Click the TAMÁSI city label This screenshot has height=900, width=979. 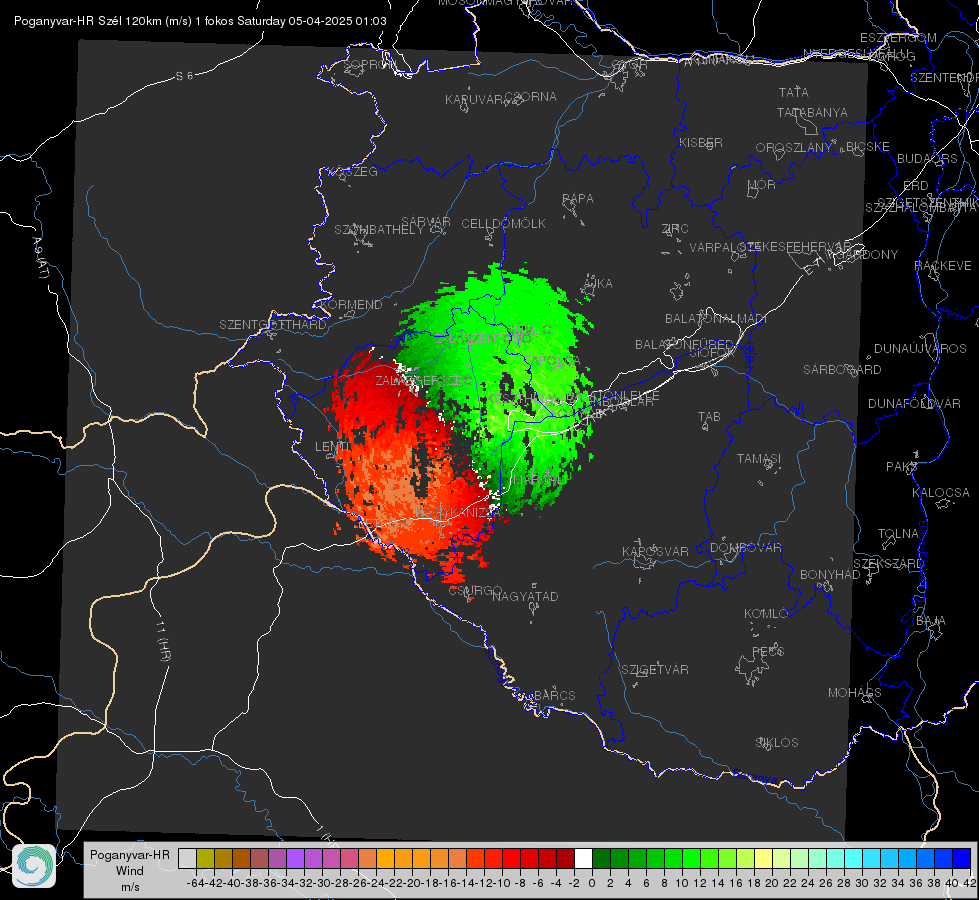pyautogui.click(x=759, y=458)
